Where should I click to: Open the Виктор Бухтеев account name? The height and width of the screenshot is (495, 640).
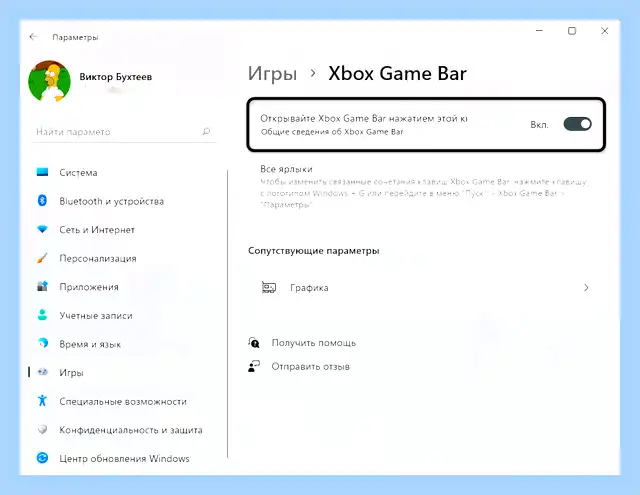pyautogui.click(x=116, y=77)
